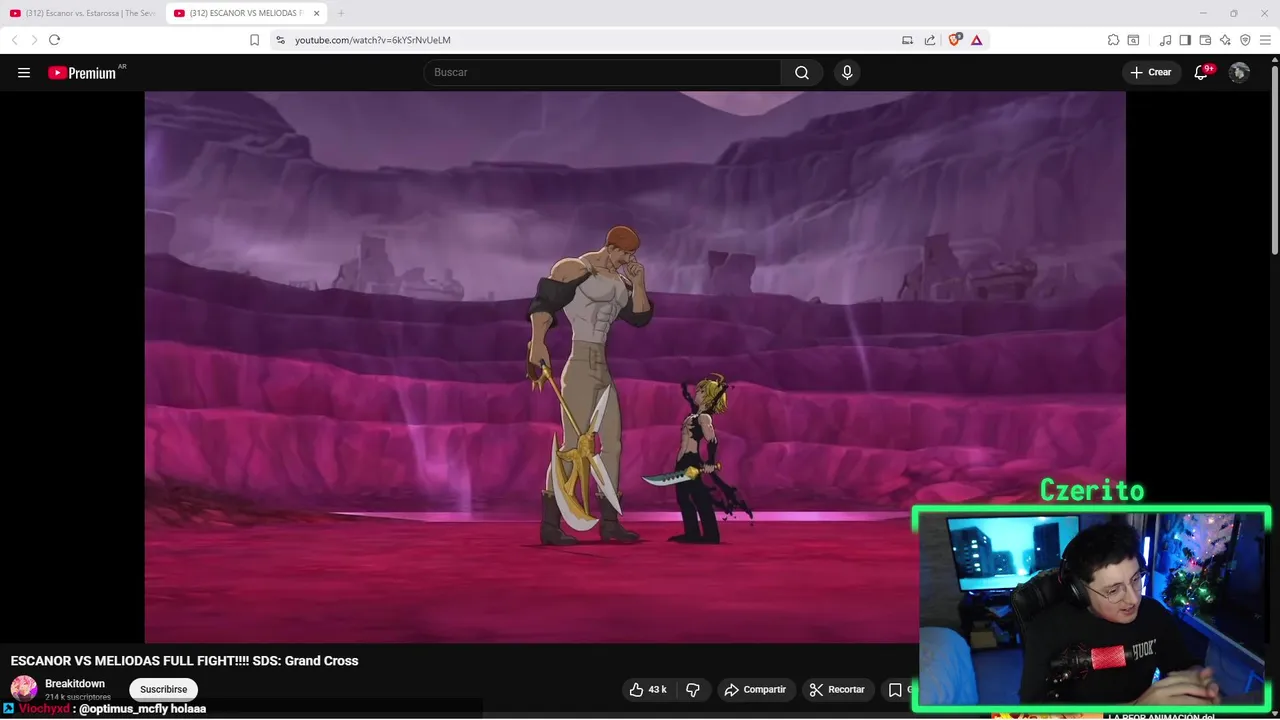
Task: Click the Recortar clip button
Action: (x=837, y=689)
